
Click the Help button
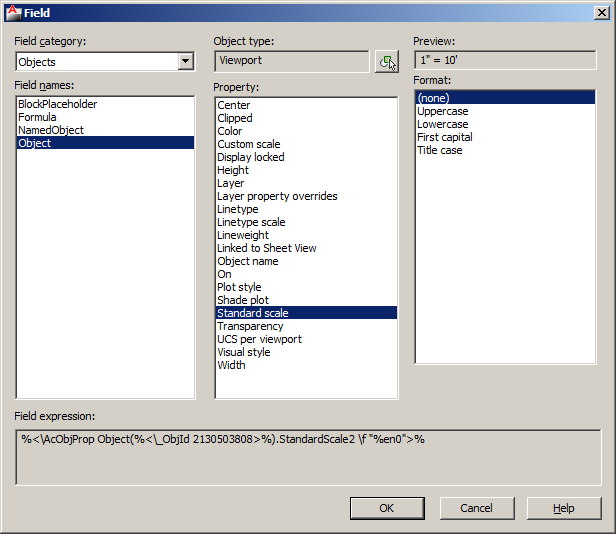tap(564, 508)
